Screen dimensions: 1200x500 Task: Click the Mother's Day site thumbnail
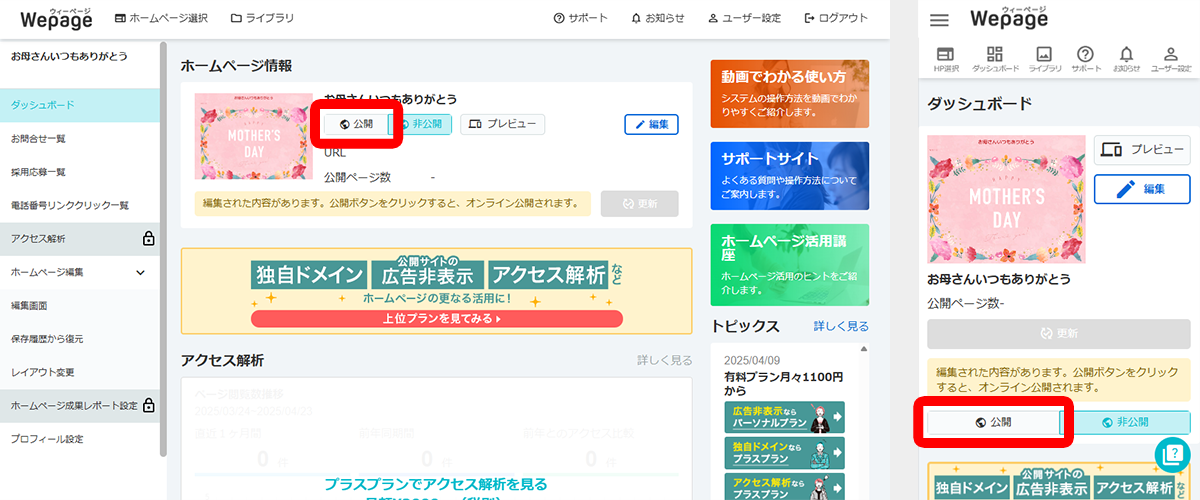click(253, 135)
